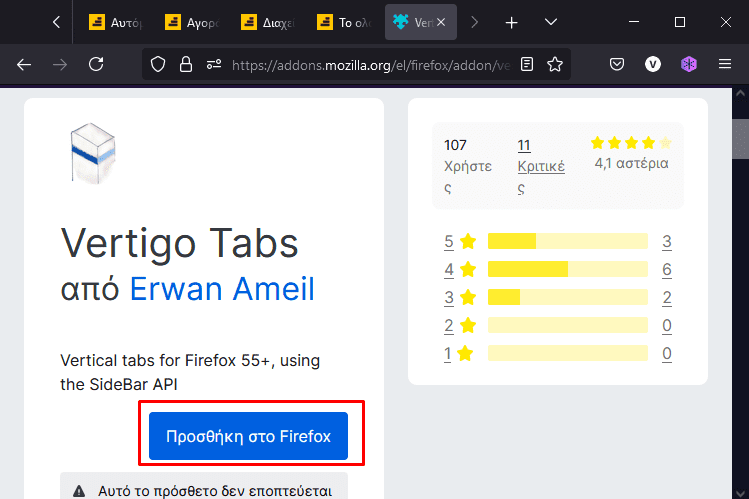Image resolution: width=749 pixels, height=499 pixels.
Task: Open the 11 Κριτικές reviews link
Action: tap(541, 167)
